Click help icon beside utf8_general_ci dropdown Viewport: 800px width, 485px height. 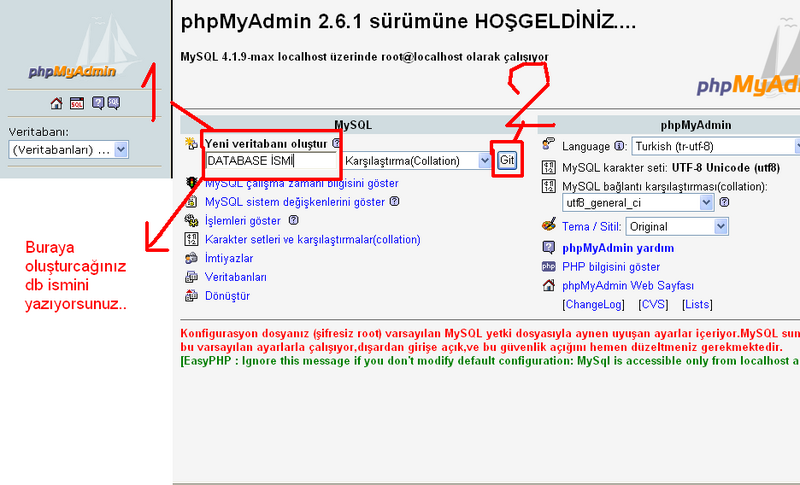tap(724, 202)
